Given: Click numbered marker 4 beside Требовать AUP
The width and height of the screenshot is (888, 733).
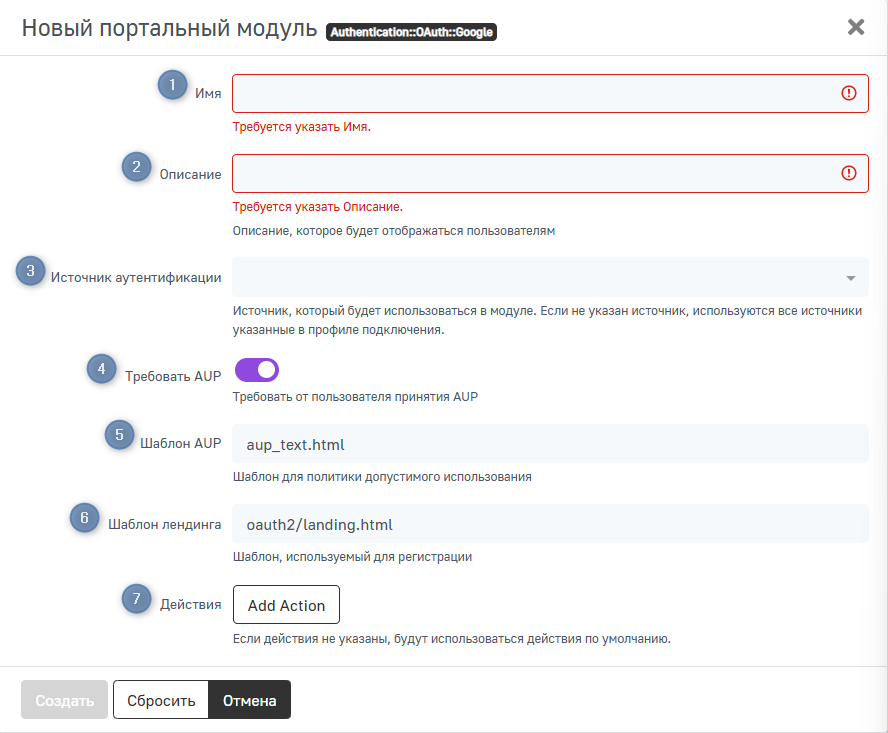Looking at the screenshot, I should coord(101,370).
